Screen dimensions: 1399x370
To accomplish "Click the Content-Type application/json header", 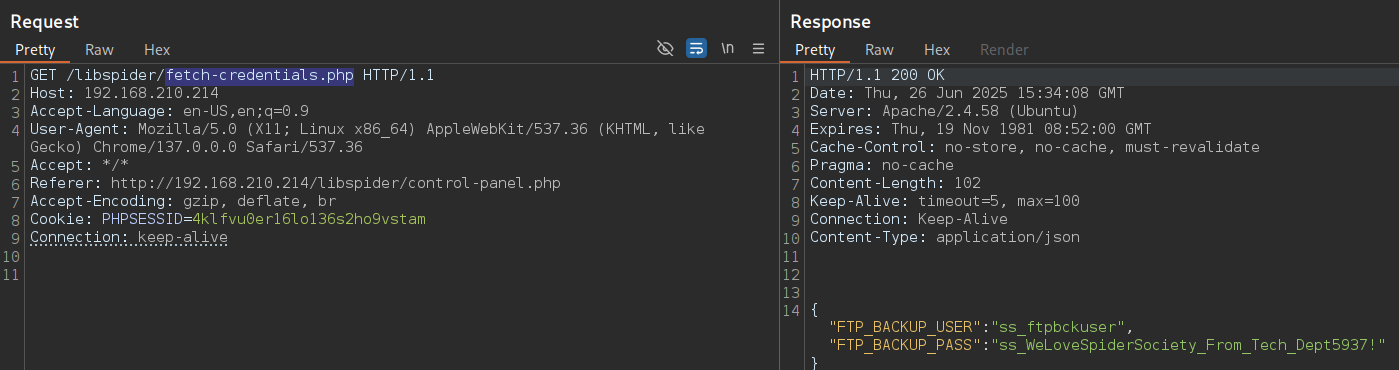I will tap(945, 237).
